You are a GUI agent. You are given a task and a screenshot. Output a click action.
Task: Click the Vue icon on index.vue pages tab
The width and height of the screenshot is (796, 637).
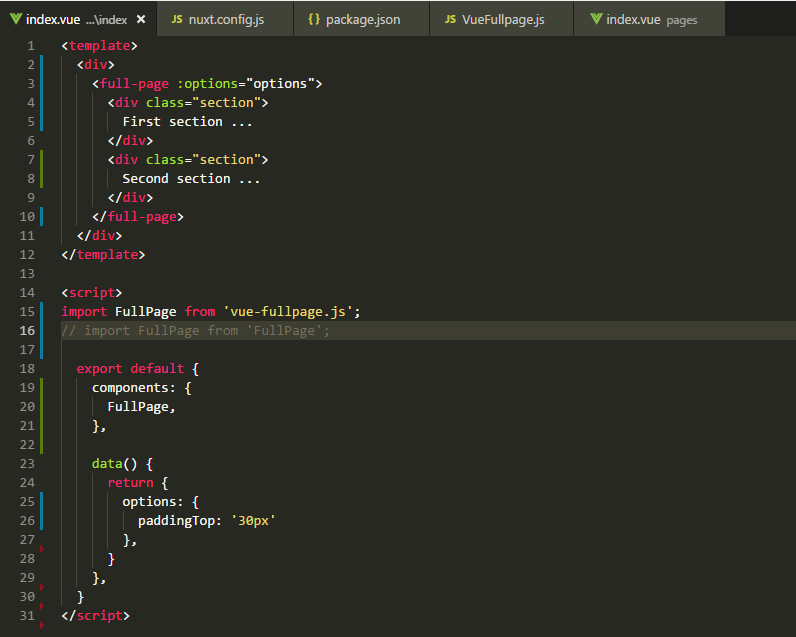click(596, 19)
